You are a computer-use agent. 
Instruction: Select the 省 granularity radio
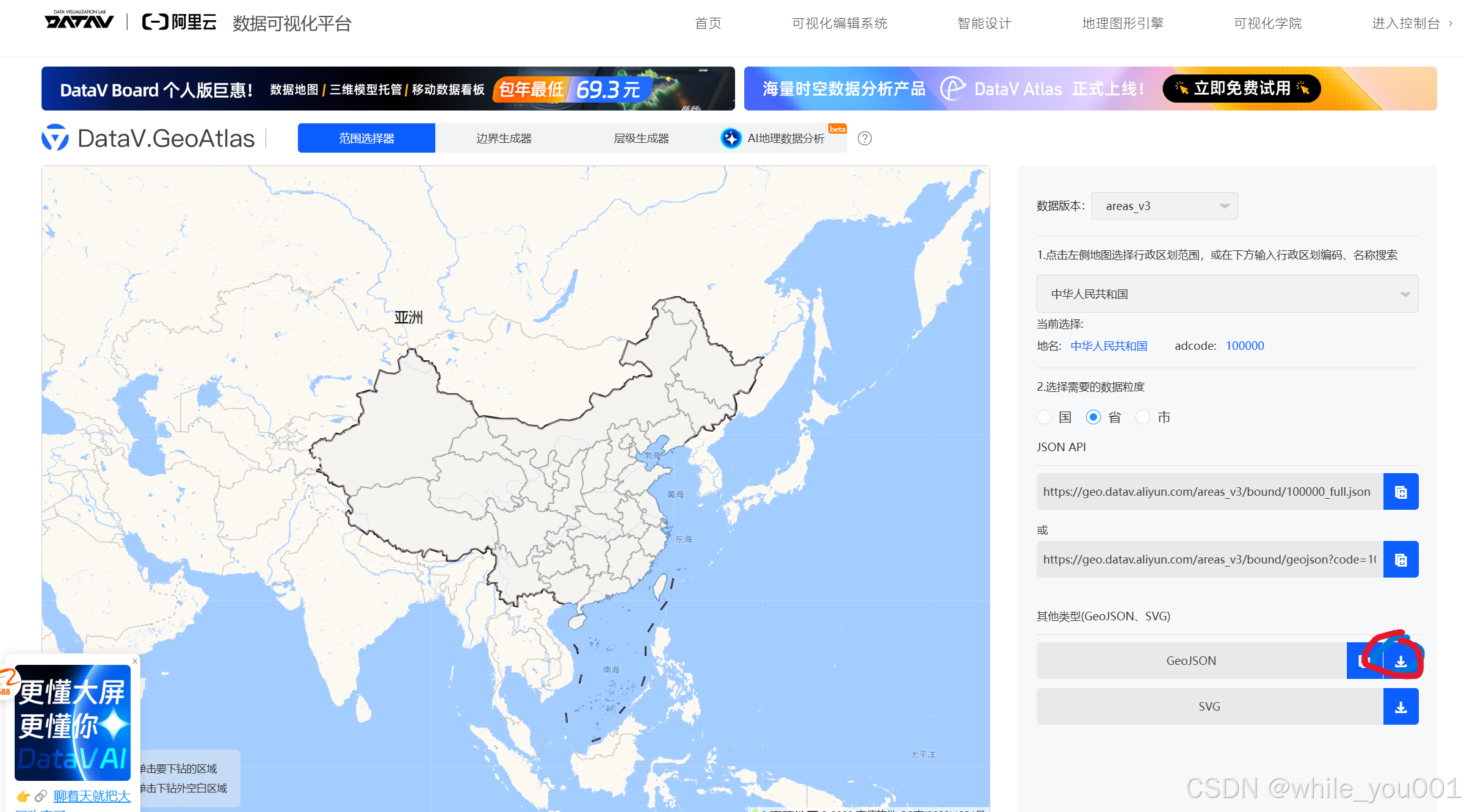coord(1093,417)
